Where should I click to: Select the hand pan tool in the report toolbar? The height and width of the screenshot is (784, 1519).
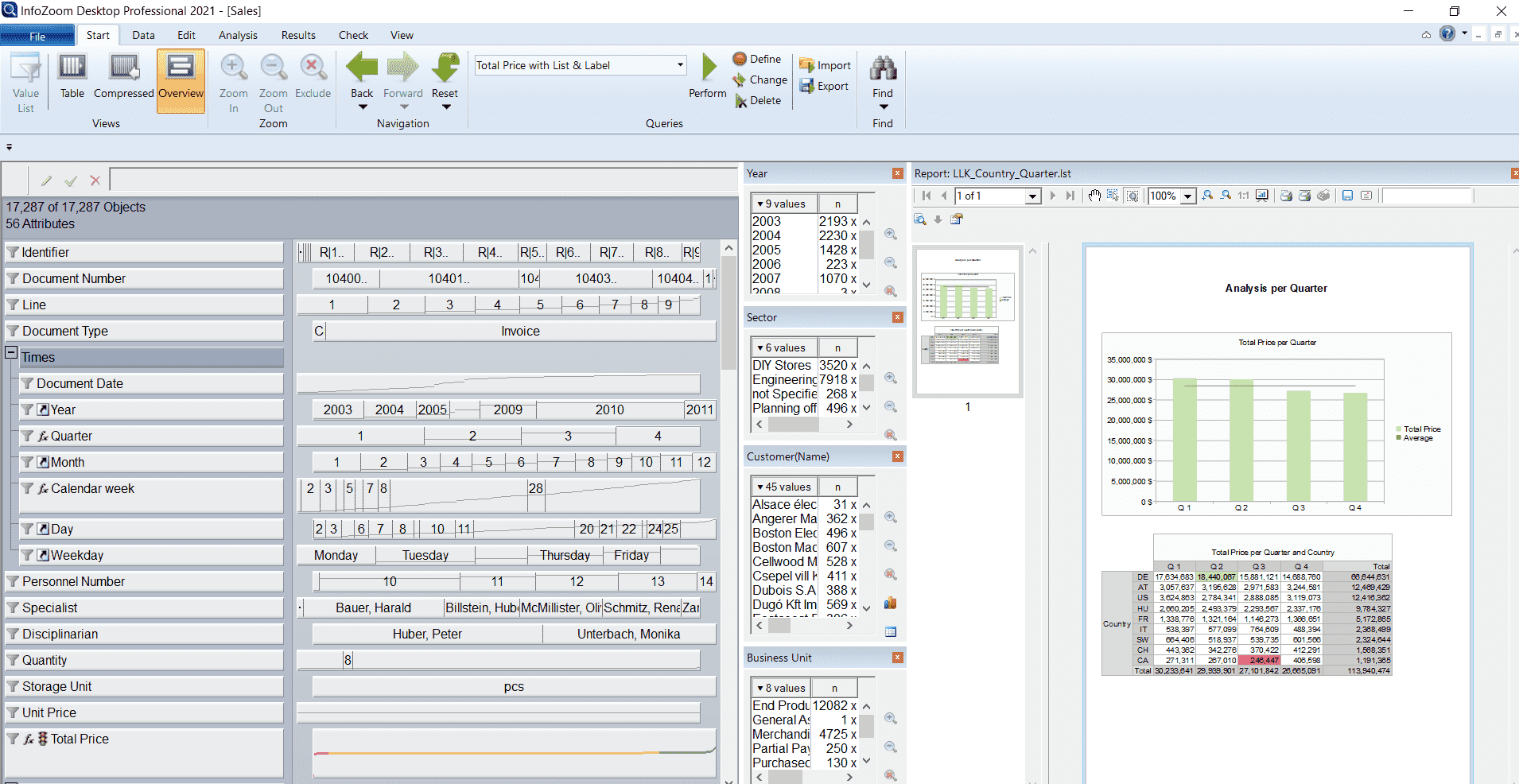[x=1094, y=196]
